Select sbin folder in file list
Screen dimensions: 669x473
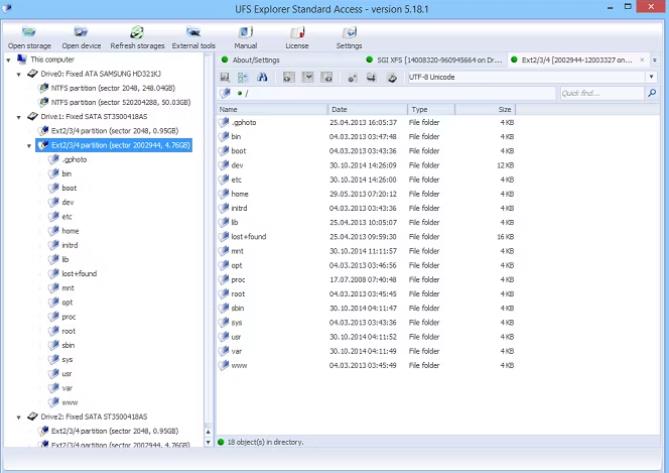tap(238, 308)
